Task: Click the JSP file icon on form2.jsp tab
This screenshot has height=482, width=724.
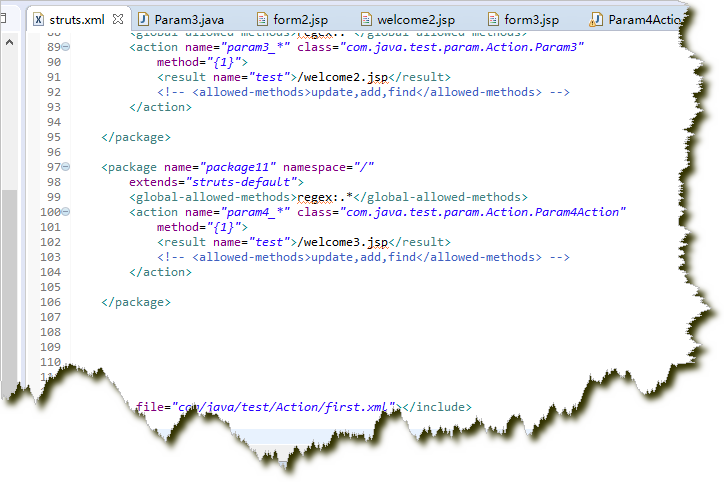Action: (x=262, y=19)
